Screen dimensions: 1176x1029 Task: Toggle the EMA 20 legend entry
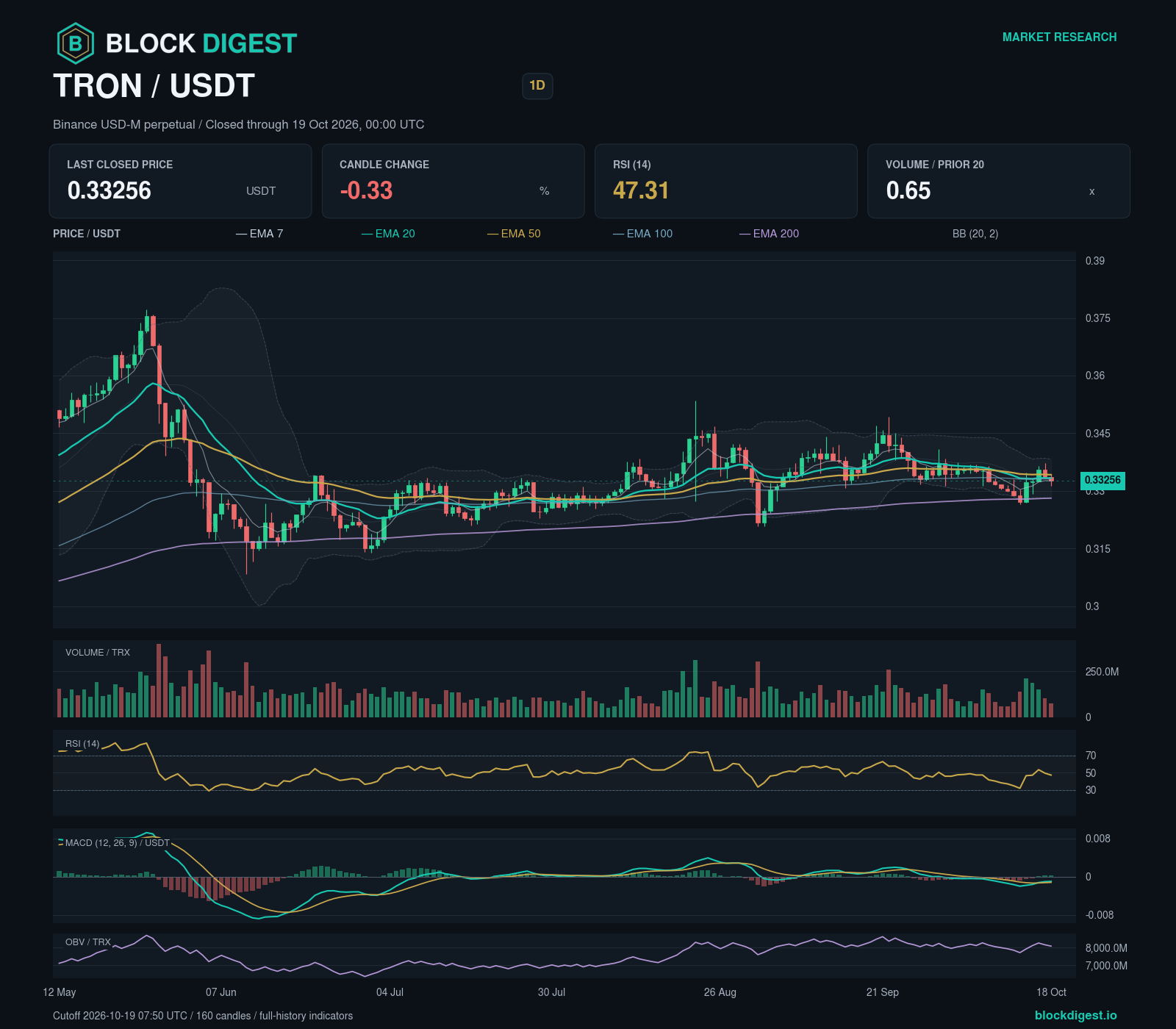[x=388, y=234]
